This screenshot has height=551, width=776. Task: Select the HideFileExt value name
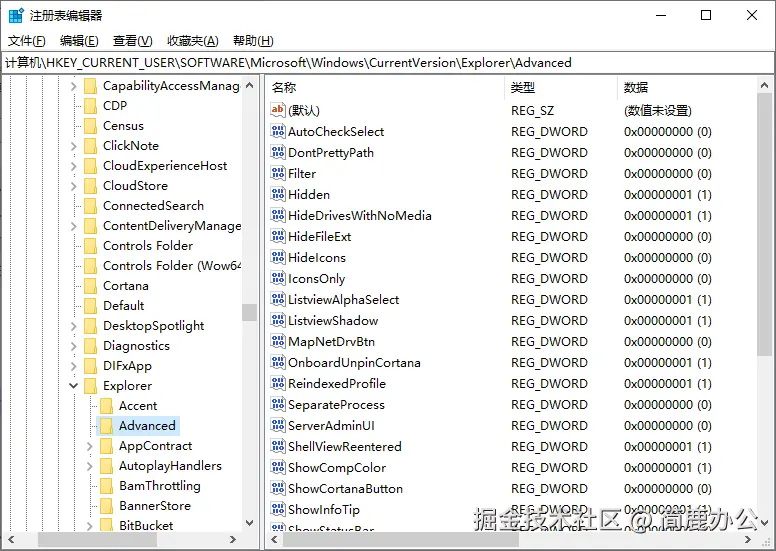click(x=320, y=237)
